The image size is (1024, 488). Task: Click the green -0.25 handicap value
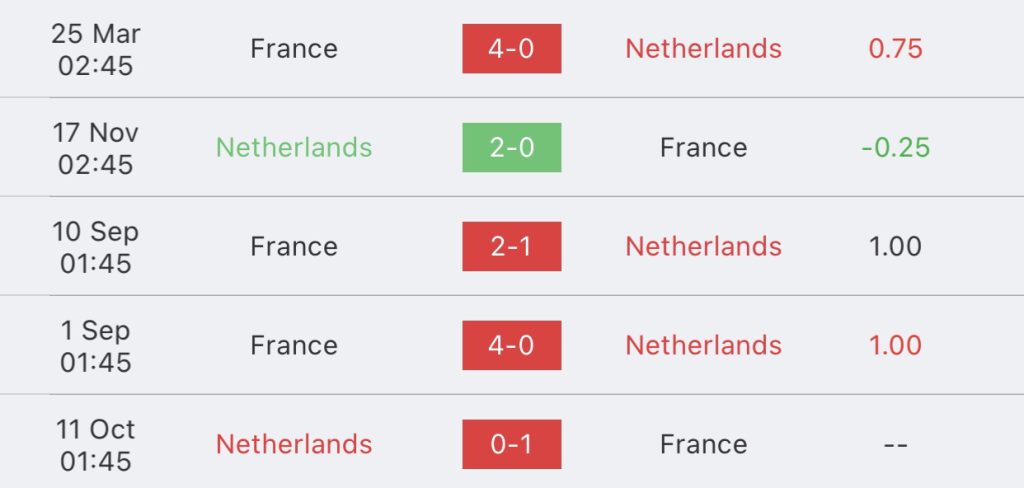tap(895, 148)
